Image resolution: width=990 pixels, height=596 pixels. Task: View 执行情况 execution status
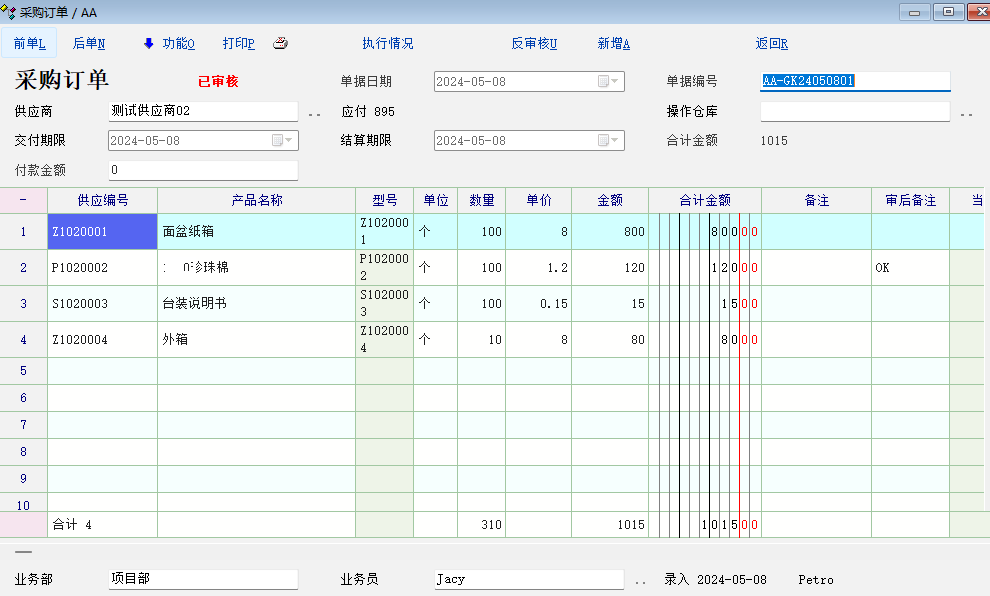[x=387, y=43]
